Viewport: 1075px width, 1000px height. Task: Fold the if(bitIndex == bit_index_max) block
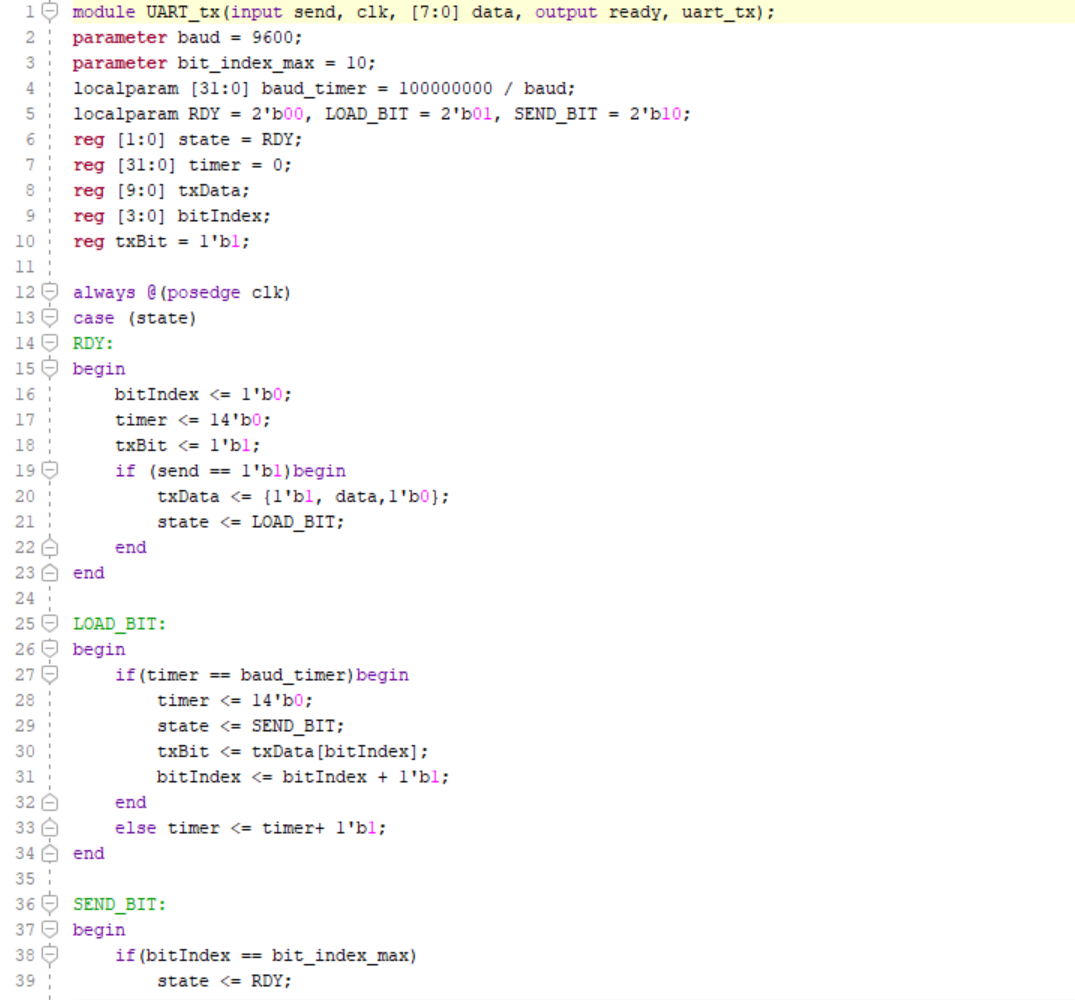click(50, 955)
